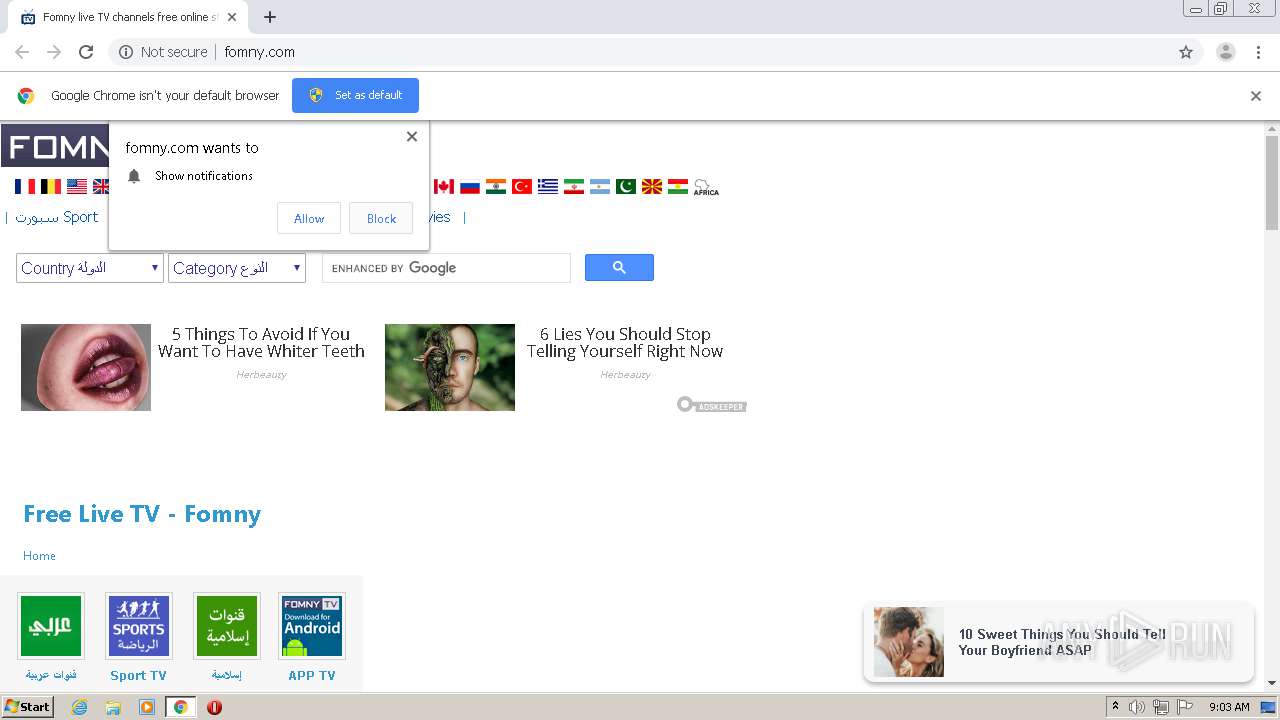Image resolution: width=1280 pixels, height=720 pixels.
Task: Click the Kurdistan flag icon
Action: pos(678,186)
